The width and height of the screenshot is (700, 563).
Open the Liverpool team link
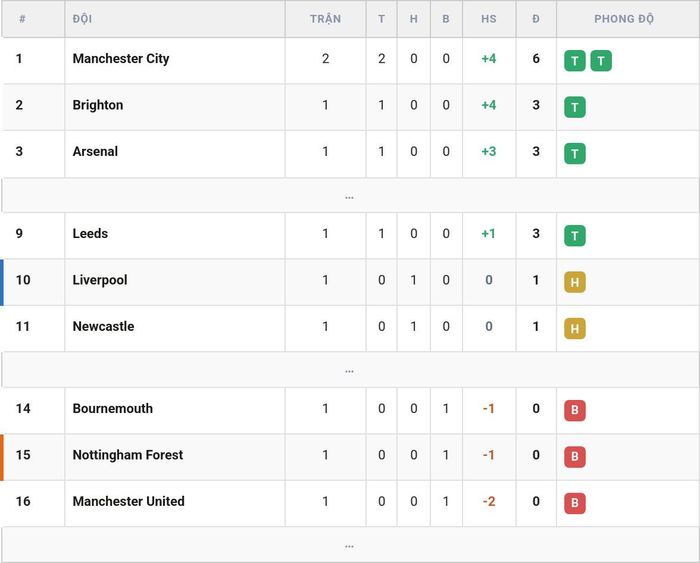(100, 280)
